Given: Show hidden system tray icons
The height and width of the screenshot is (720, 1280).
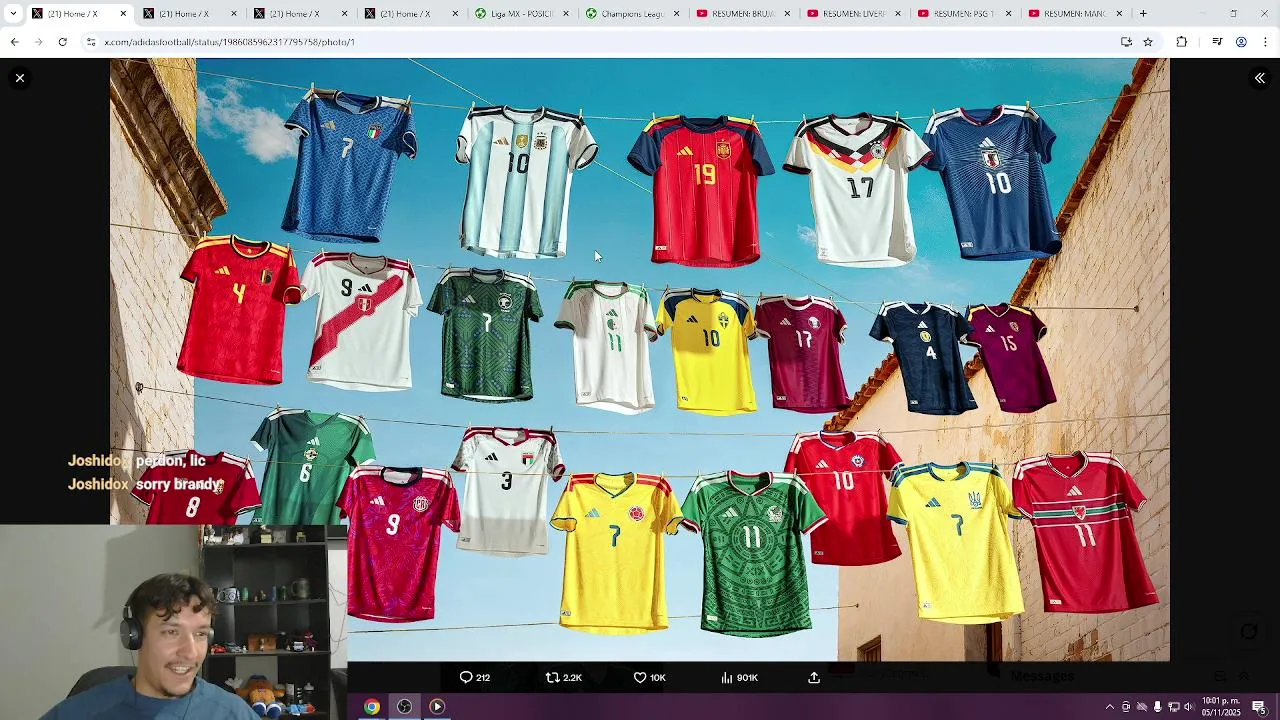Looking at the screenshot, I should 1109,707.
